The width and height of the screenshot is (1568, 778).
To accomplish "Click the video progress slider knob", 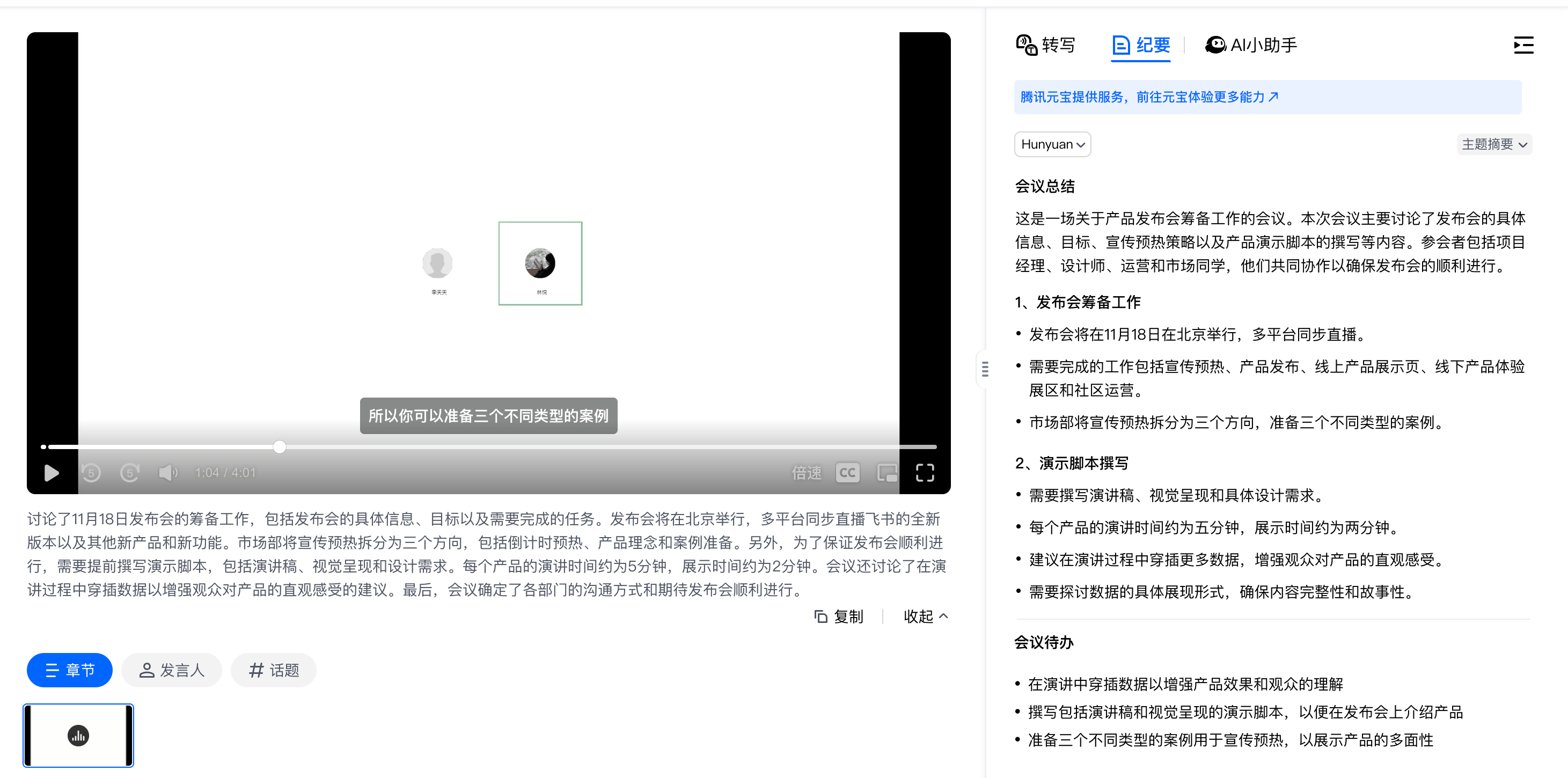I will (x=280, y=447).
